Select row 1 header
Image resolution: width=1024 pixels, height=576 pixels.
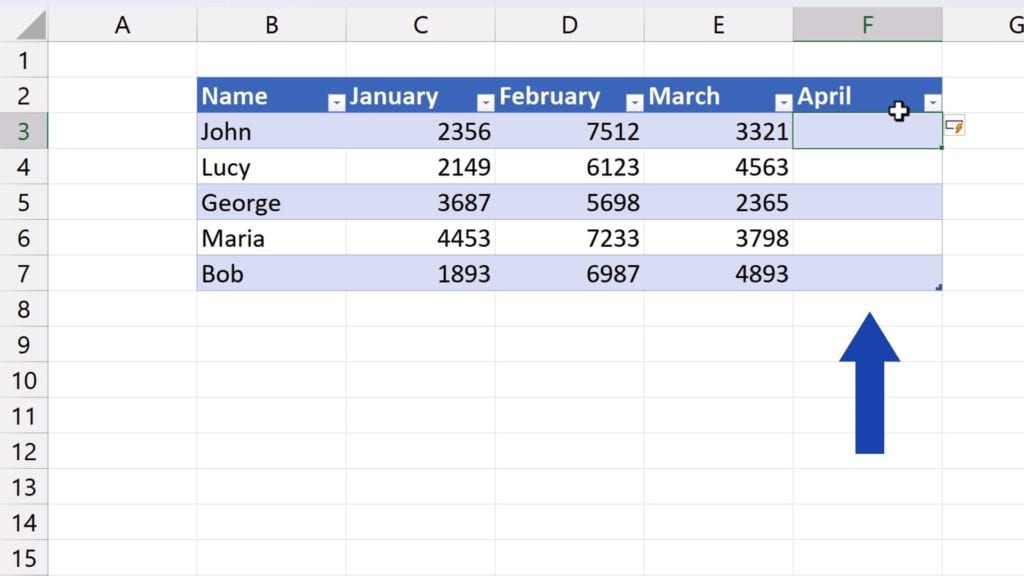[24, 60]
